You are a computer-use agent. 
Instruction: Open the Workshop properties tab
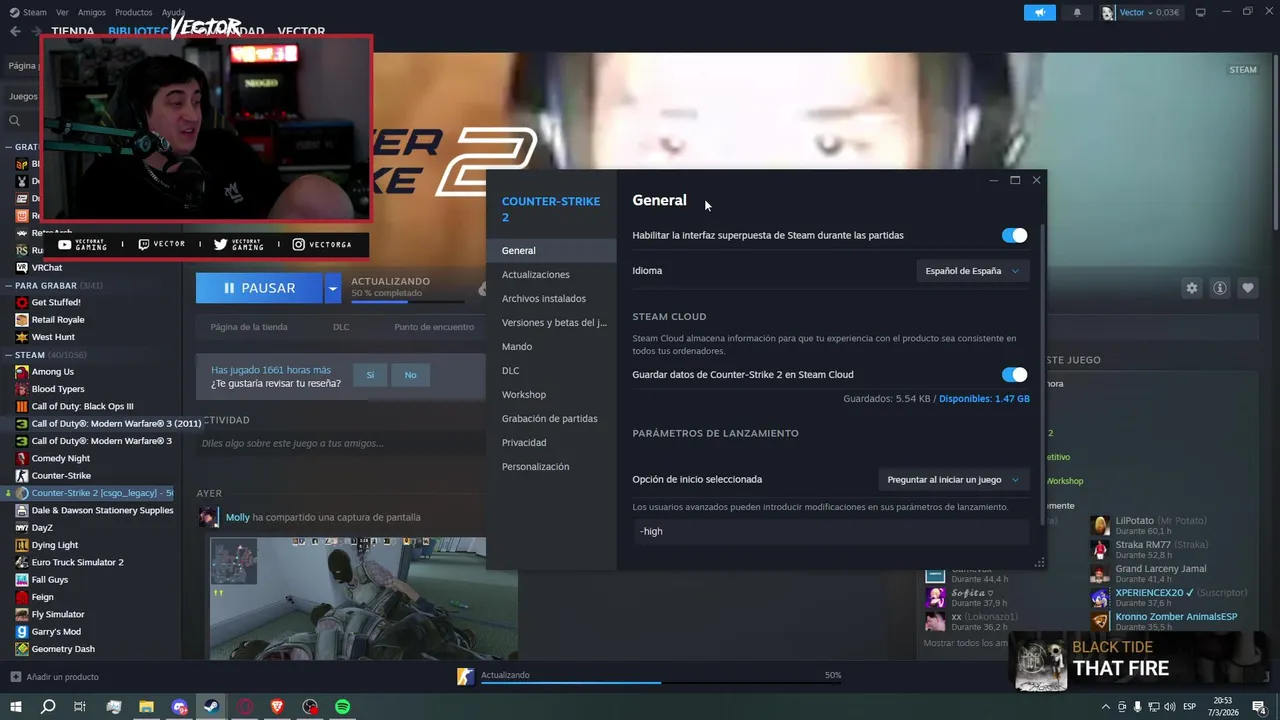tap(551, 395)
